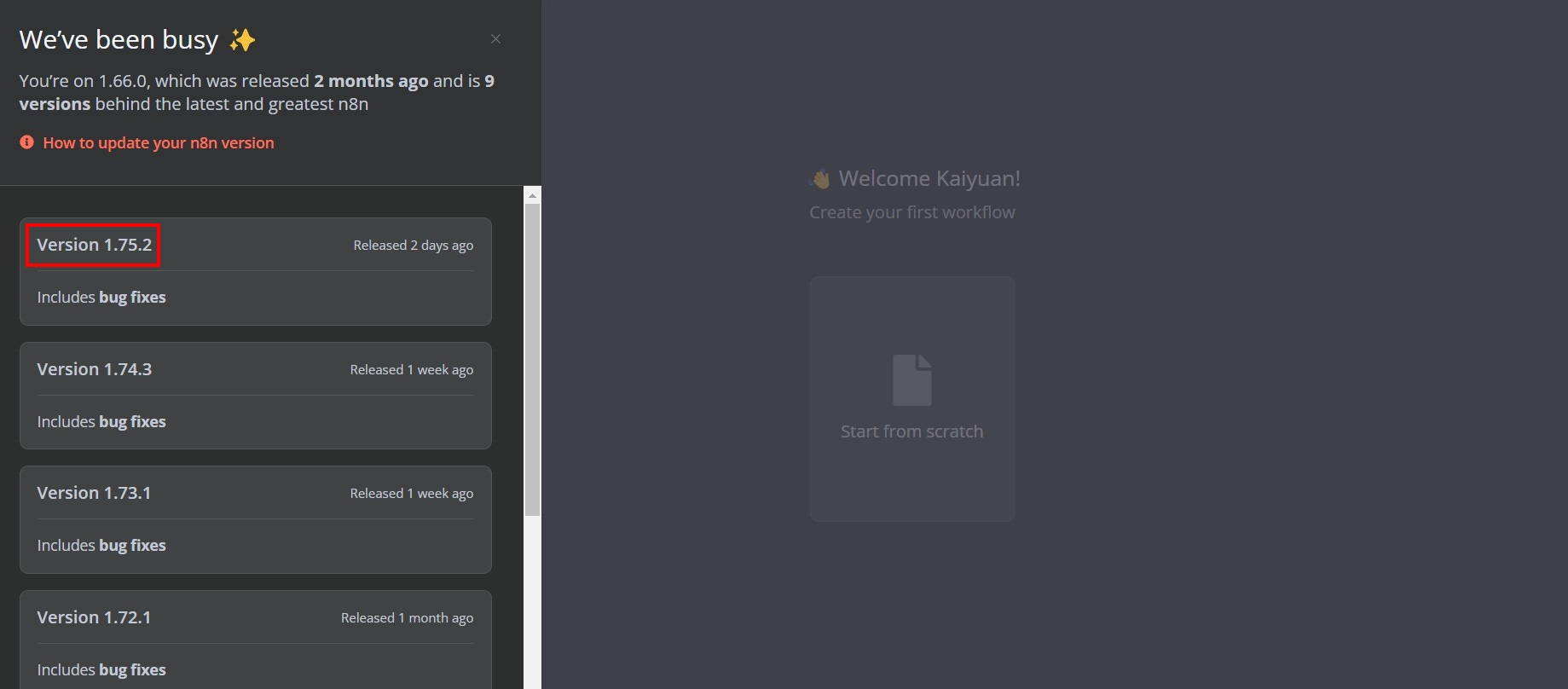This screenshot has width=1568, height=689.
Task: Click the scrollbar up arrow in versions list
Action: tap(532, 195)
